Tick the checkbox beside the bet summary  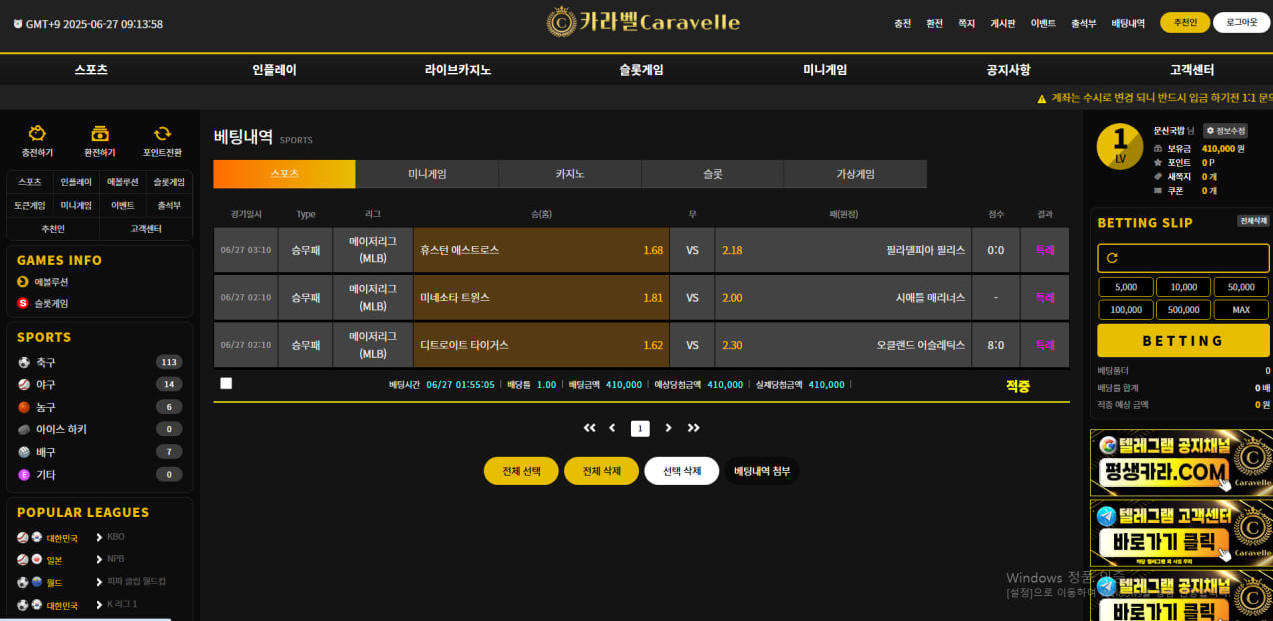pos(226,383)
